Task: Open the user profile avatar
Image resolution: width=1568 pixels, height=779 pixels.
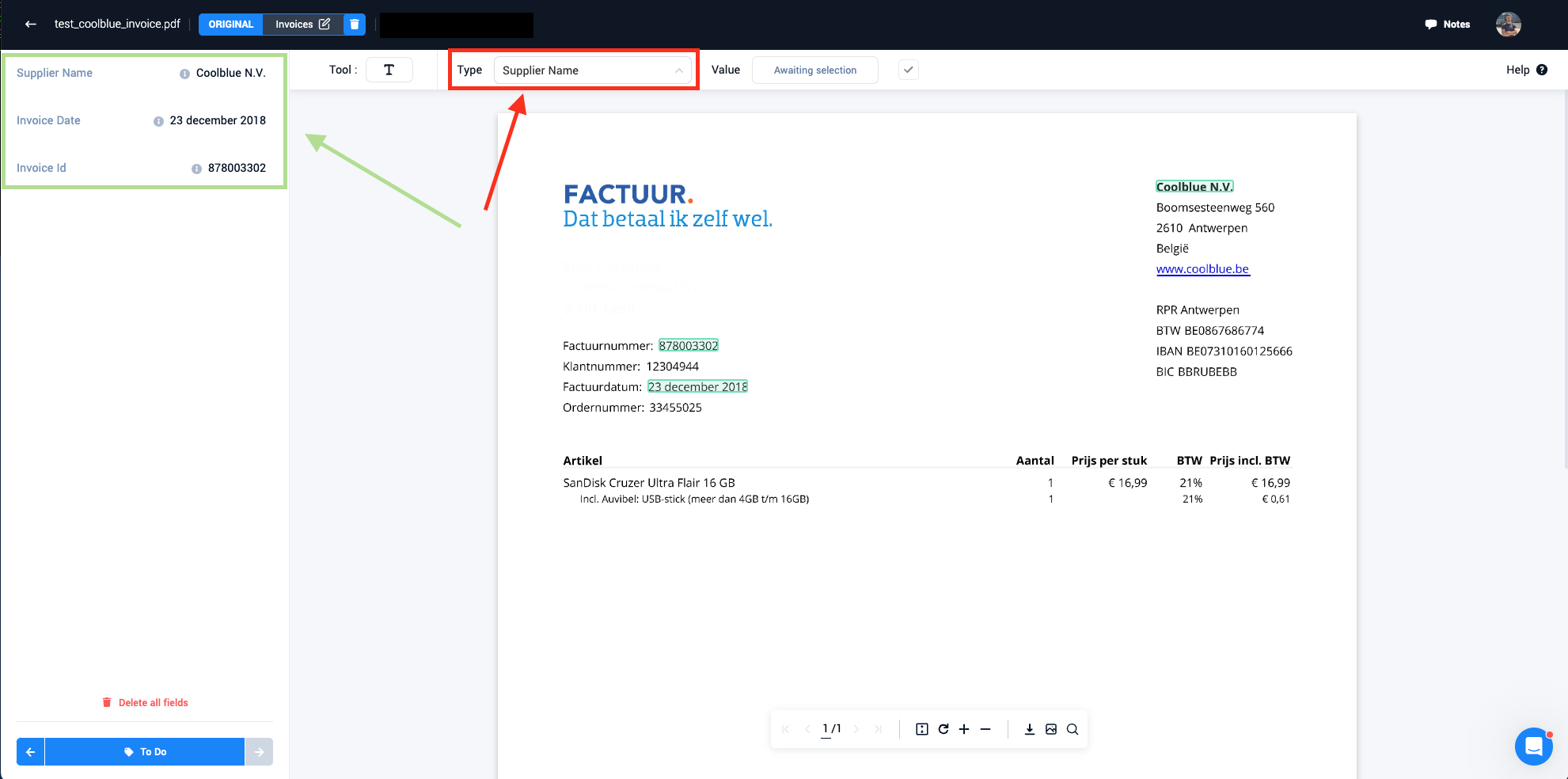Action: pos(1508,25)
